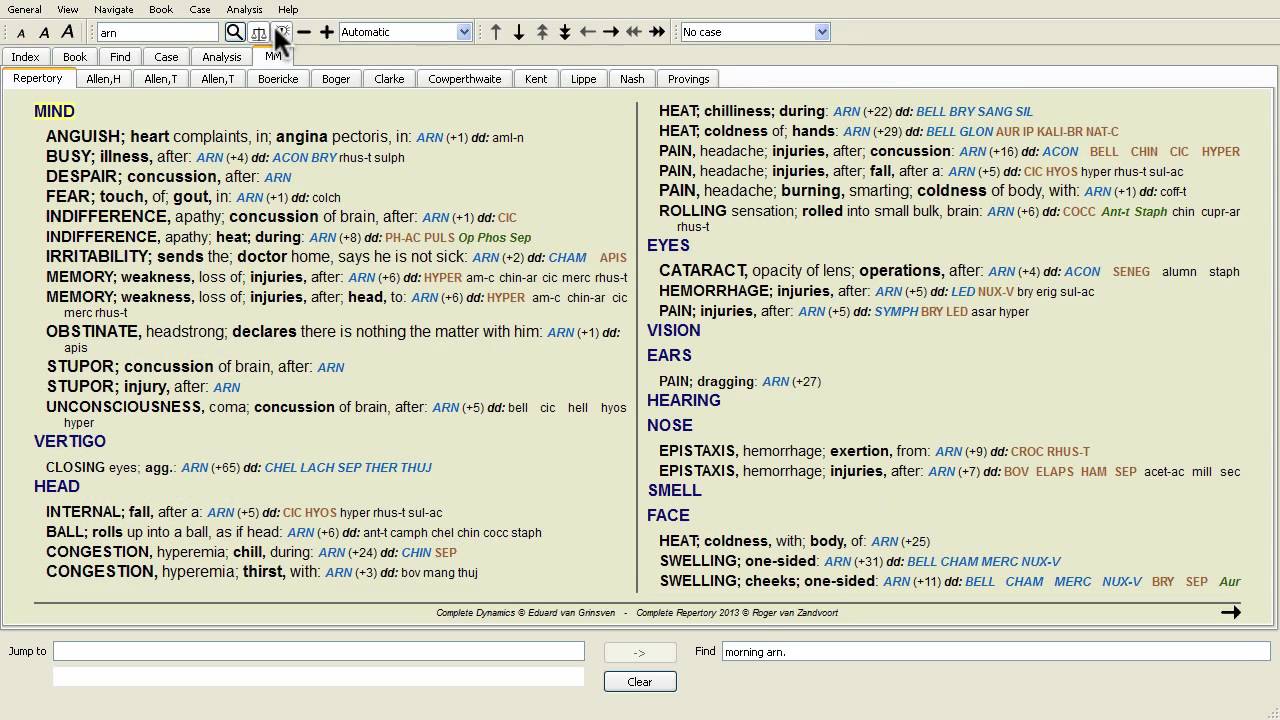Click the Clear button
This screenshot has width=1280, height=720.
click(640, 681)
